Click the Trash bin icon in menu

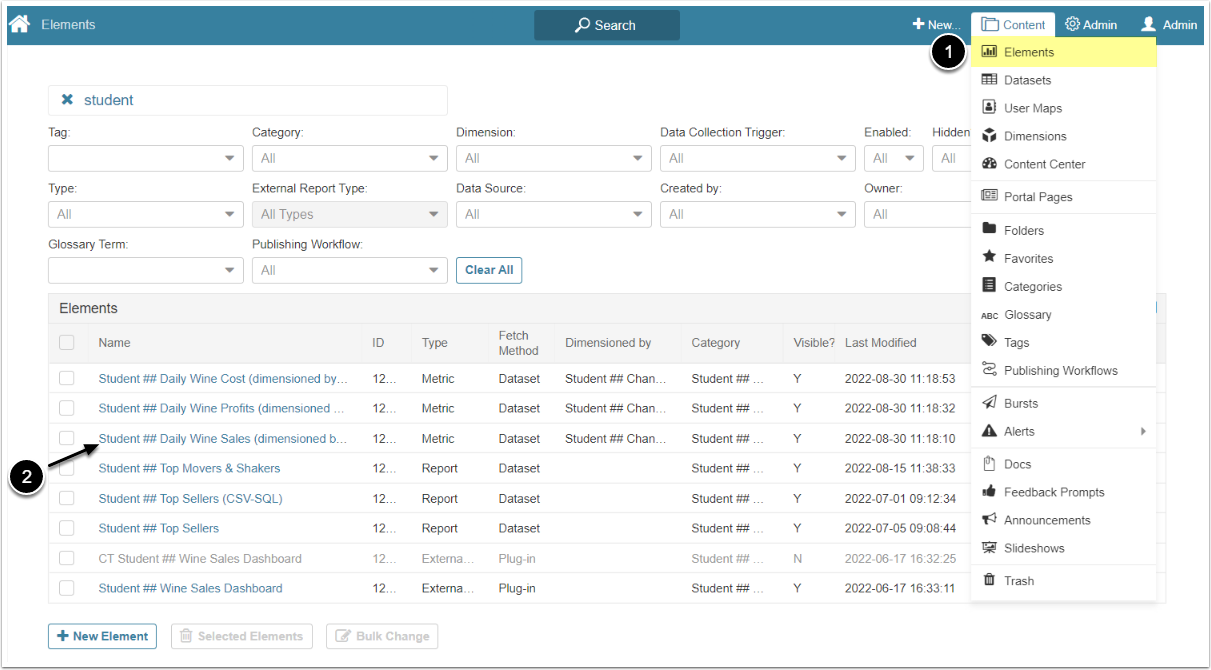point(989,580)
